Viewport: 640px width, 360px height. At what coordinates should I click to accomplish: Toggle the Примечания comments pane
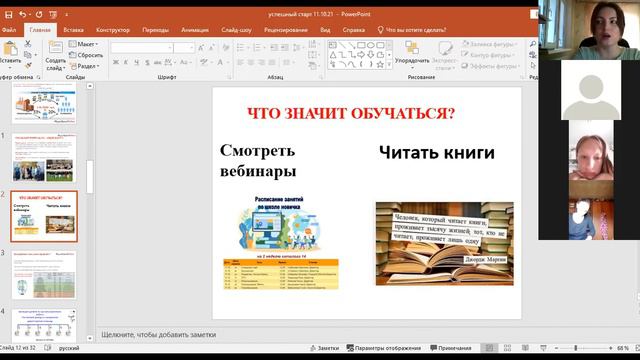click(x=451, y=348)
